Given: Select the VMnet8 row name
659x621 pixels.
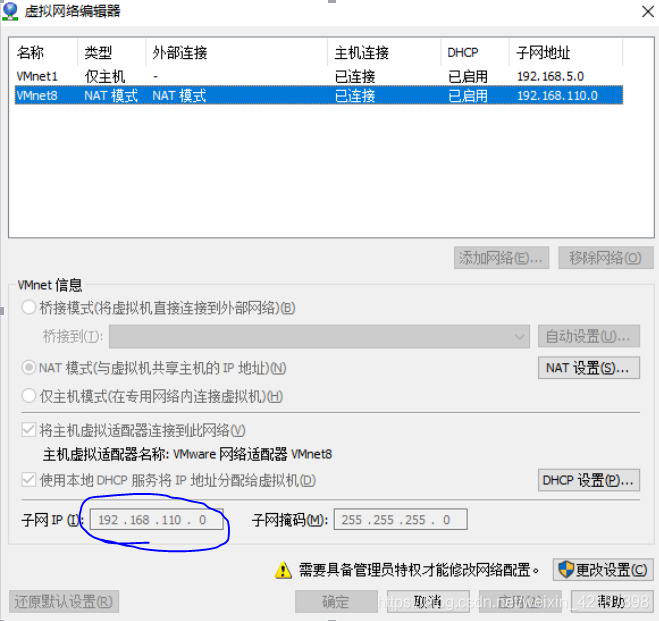Looking at the screenshot, I should tap(37, 95).
